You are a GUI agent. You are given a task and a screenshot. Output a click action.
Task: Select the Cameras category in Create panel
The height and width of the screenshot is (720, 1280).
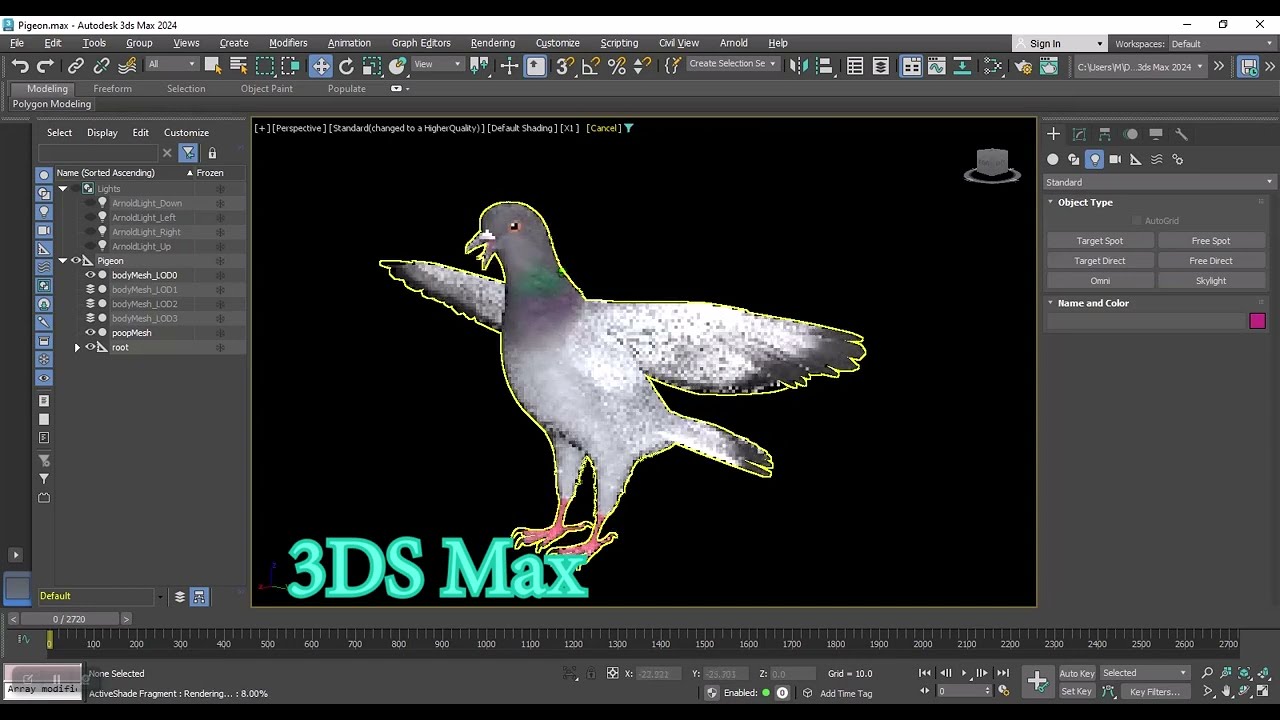point(1115,159)
